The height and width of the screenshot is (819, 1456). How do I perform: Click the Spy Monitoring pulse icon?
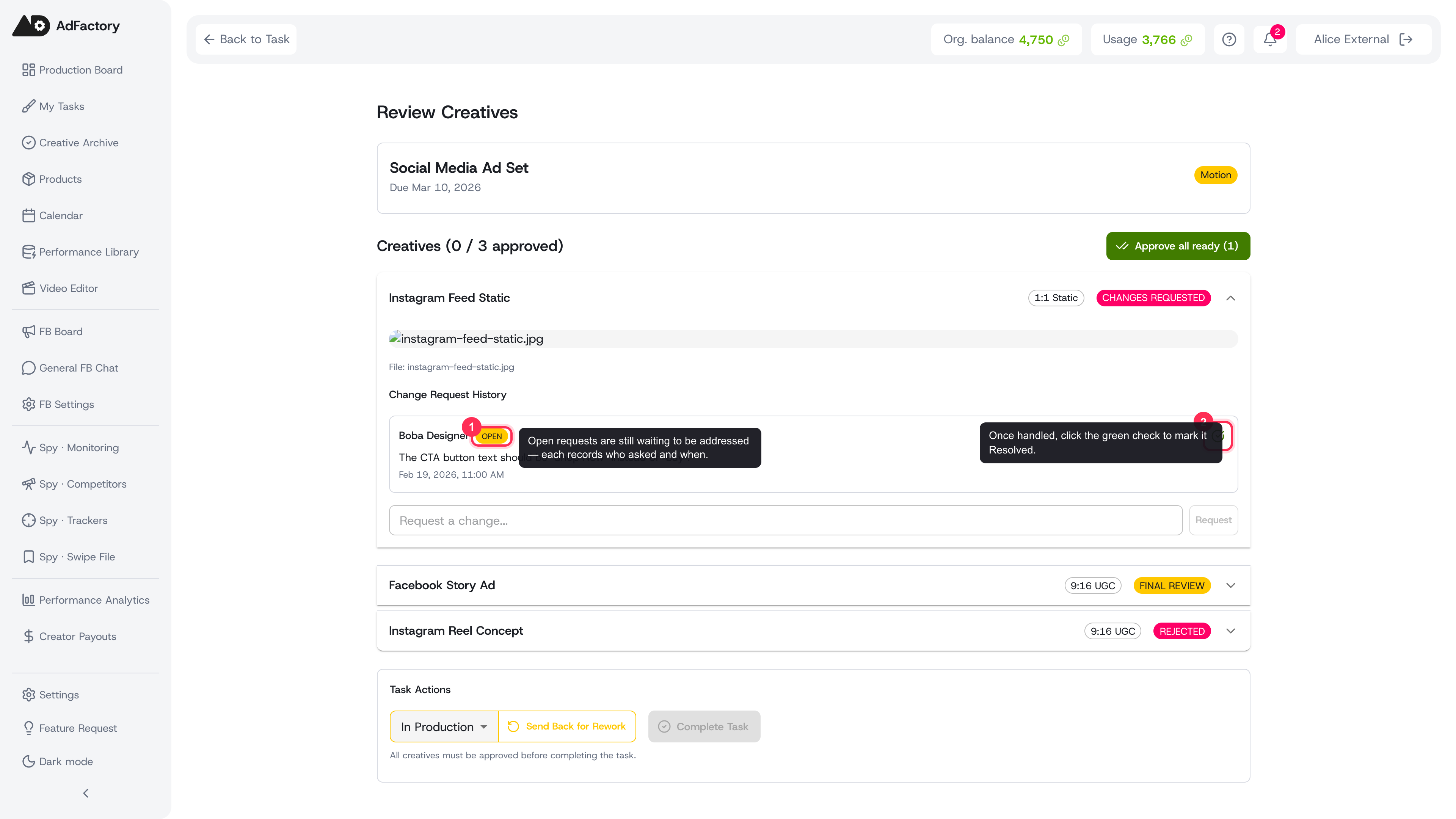pyautogui.click(x=28, y=448)
